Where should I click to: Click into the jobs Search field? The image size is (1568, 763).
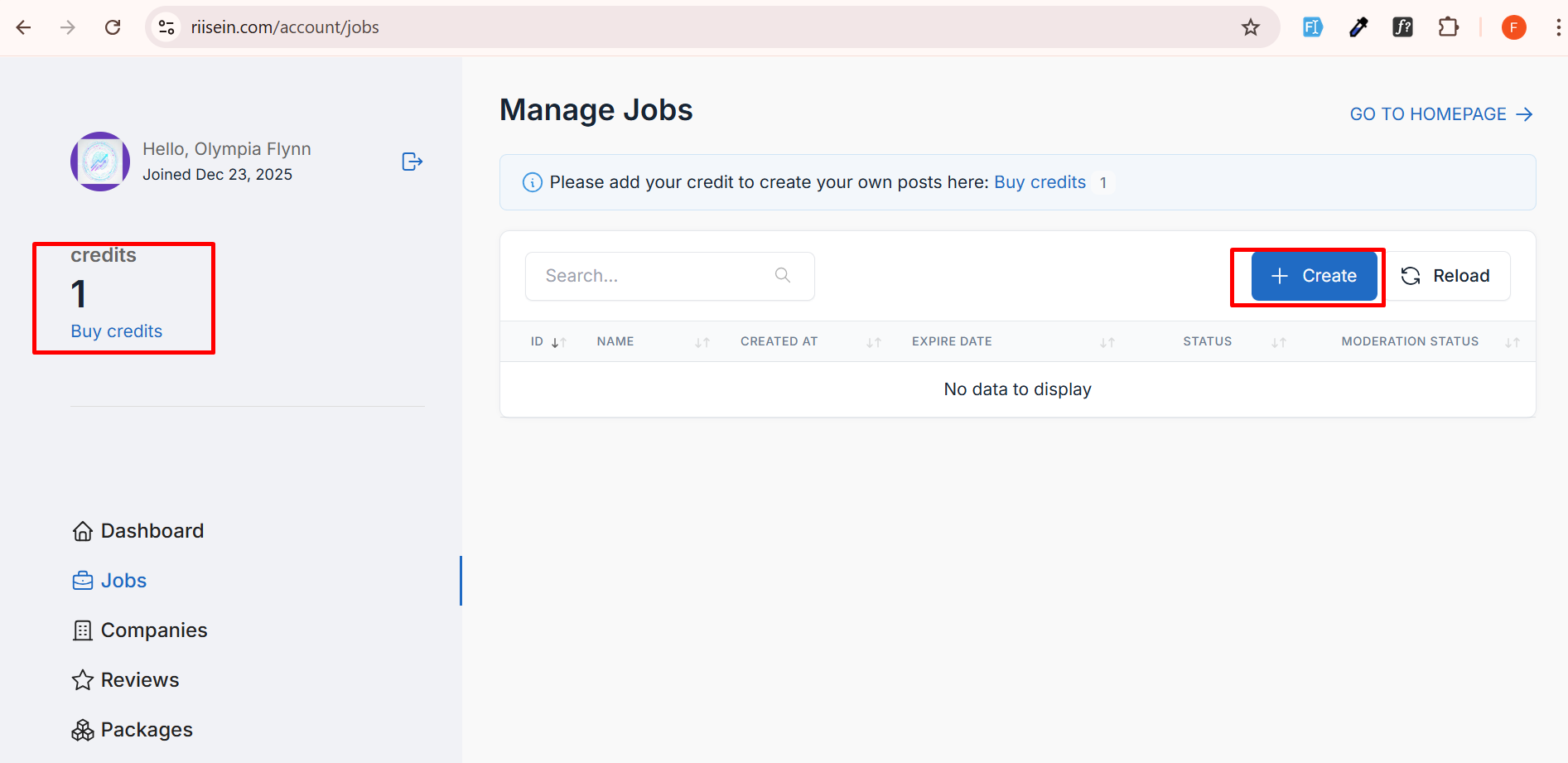tap(654, 276)
